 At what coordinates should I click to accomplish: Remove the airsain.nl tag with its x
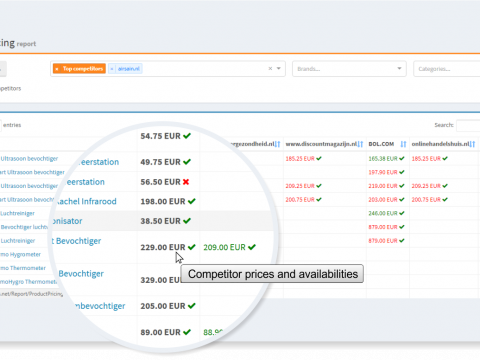pos(112,69)
